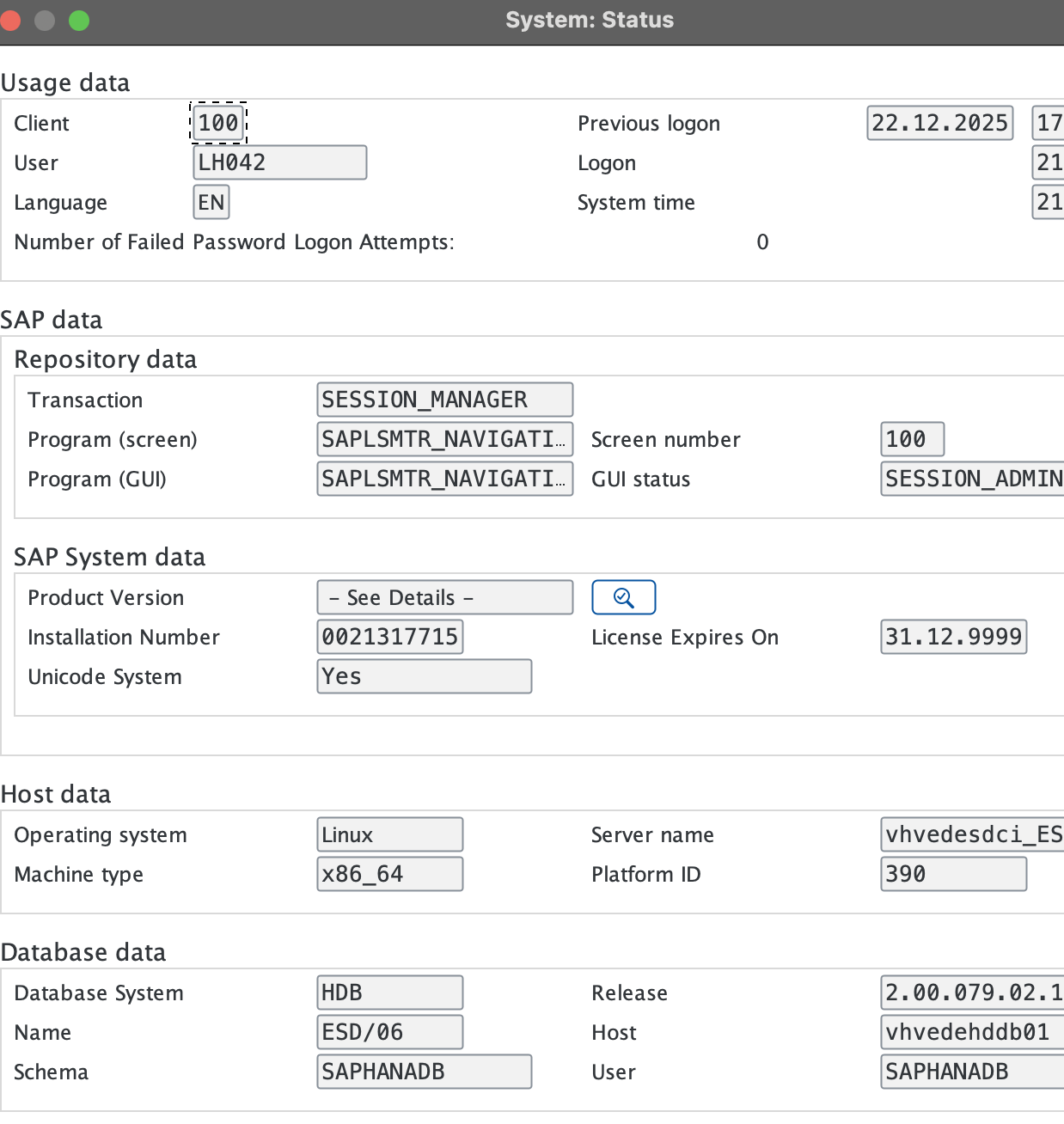Click the Platform ID field showing 390

[x=953, y=874]
